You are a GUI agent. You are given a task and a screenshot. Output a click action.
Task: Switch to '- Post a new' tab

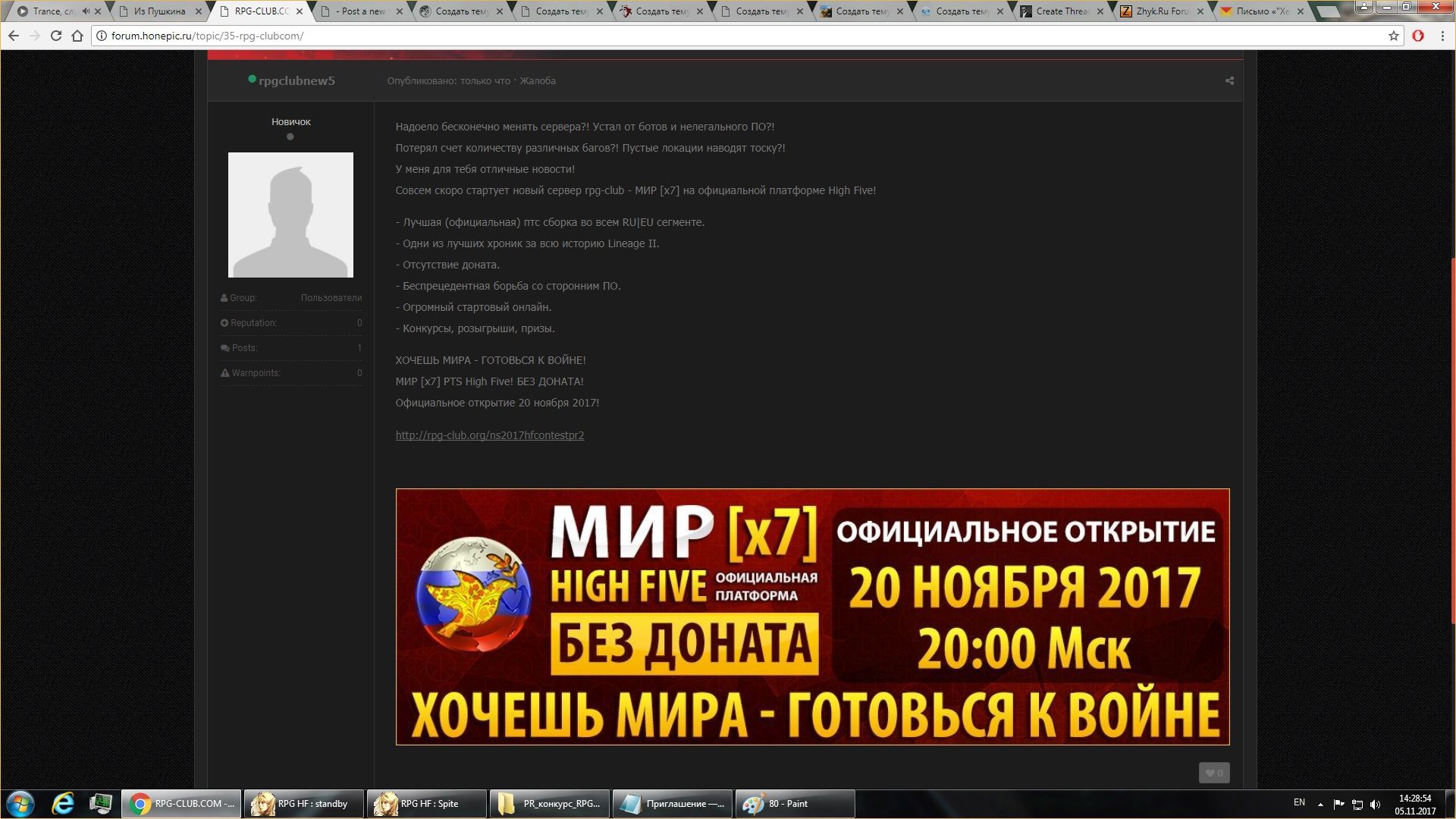[x=360, y=11]
